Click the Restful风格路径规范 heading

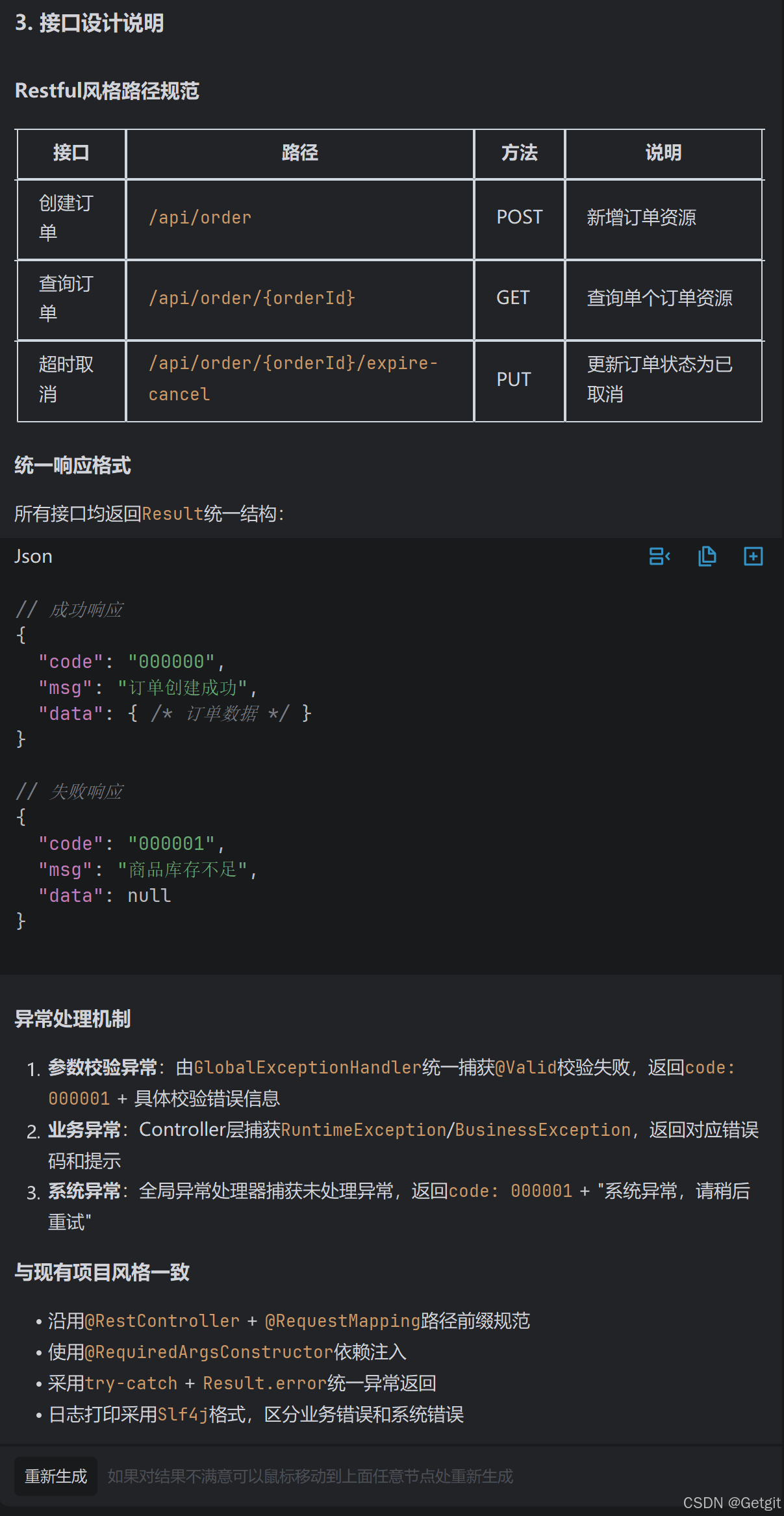[107, 91]
